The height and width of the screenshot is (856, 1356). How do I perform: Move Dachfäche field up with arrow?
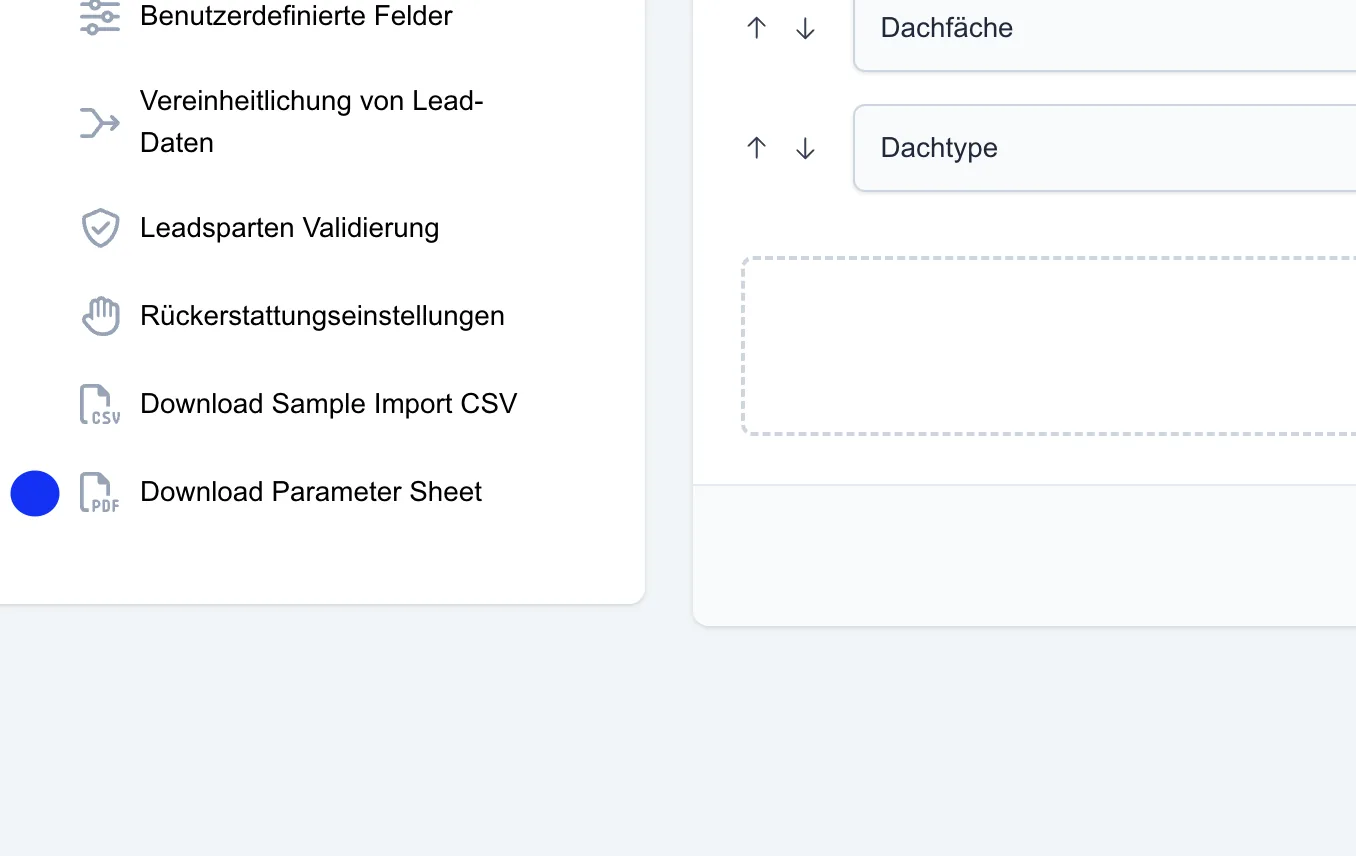tap(756, 28)
